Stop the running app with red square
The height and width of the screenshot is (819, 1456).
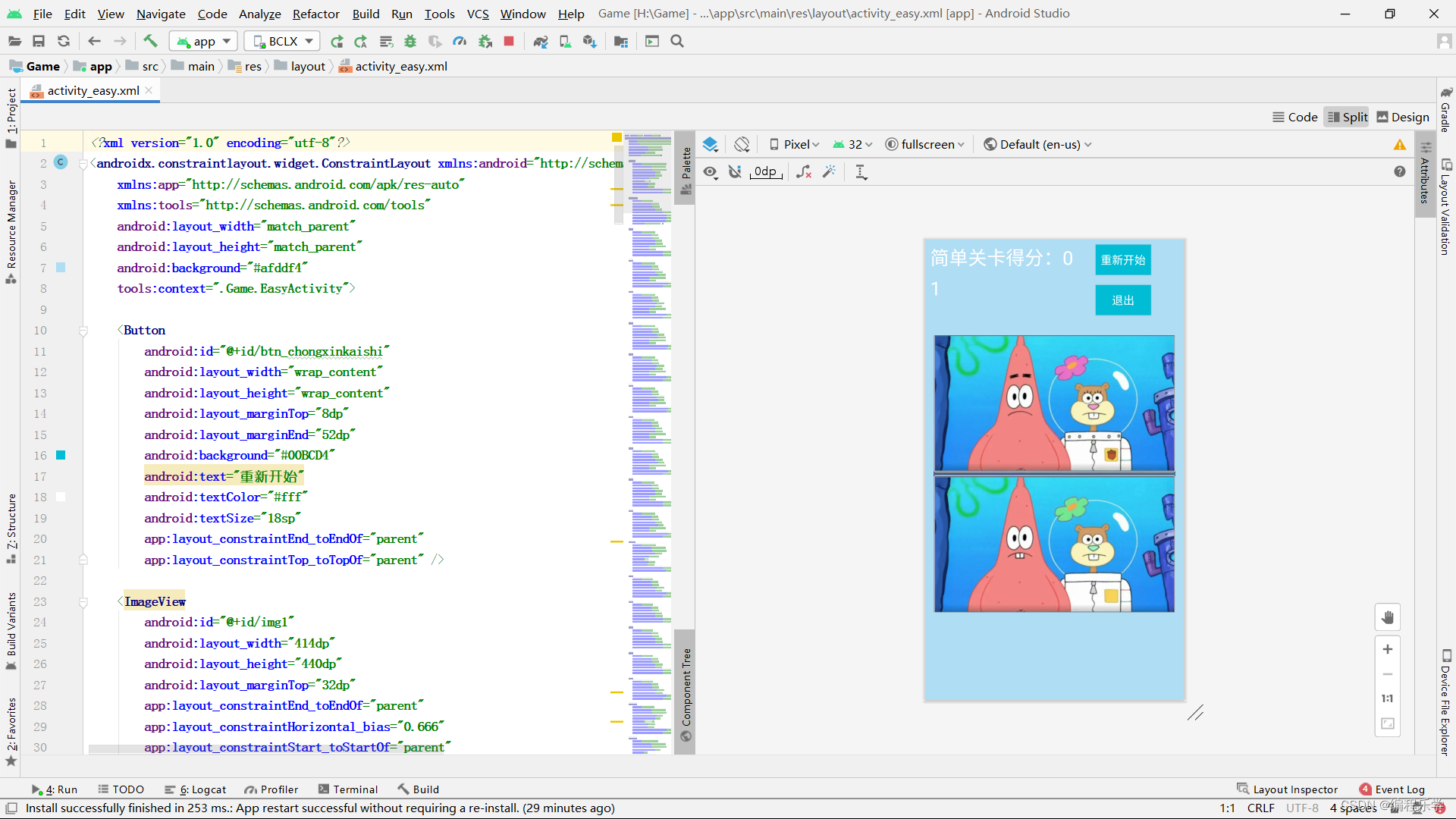point(509,41)
